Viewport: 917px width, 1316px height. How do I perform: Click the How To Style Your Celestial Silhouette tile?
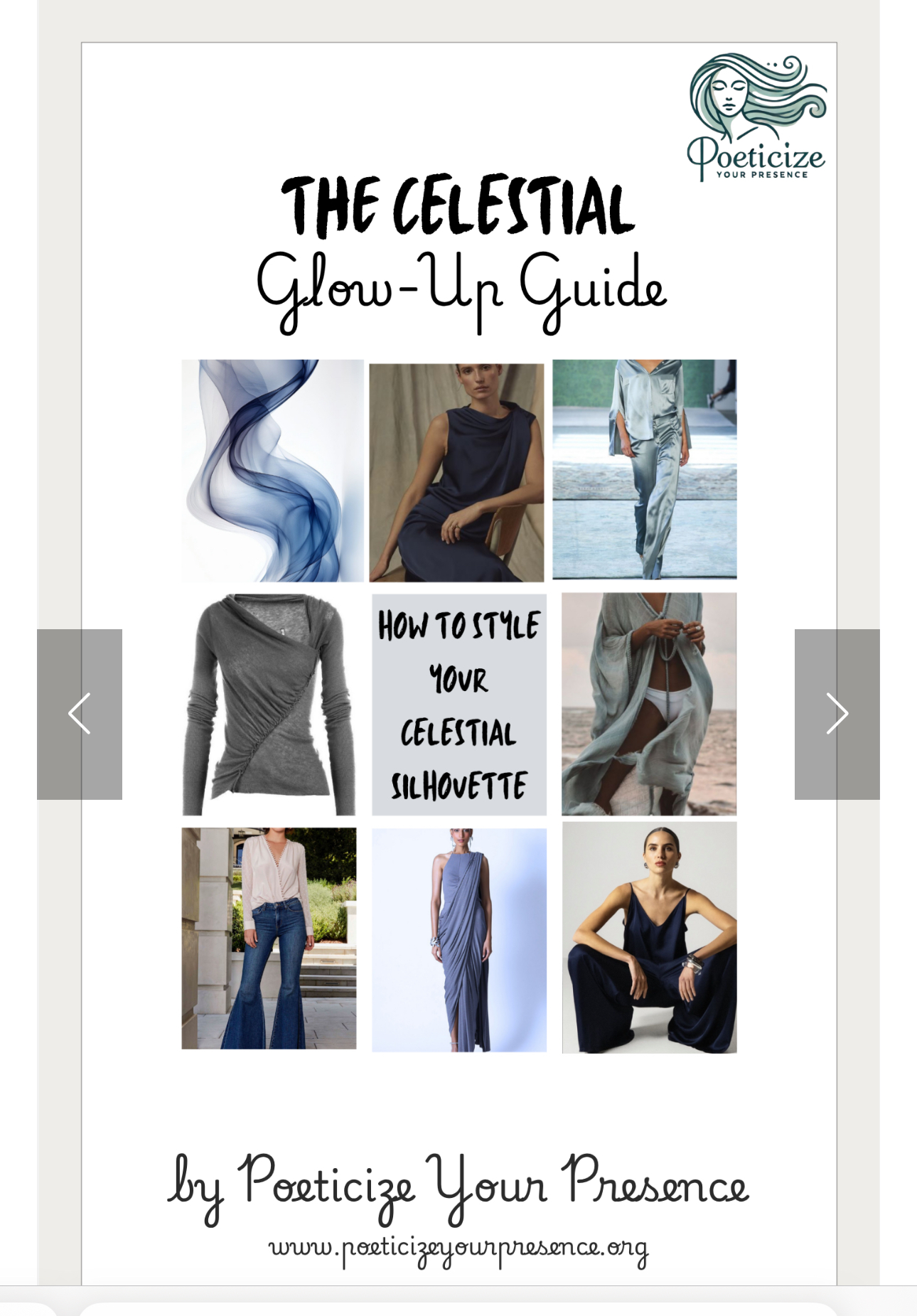(459, 705)
